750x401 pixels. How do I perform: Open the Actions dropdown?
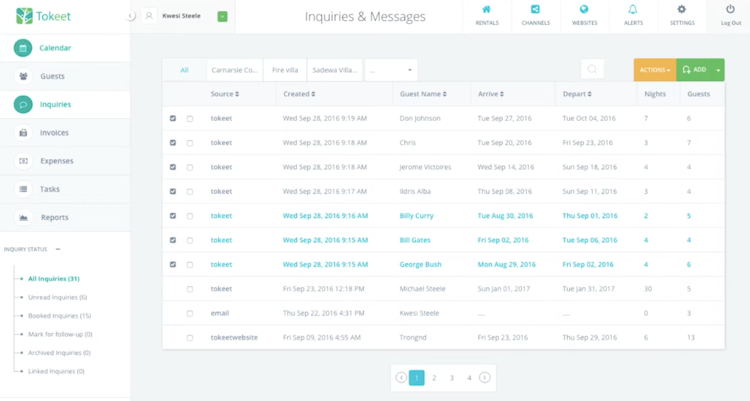click(655, 70)
